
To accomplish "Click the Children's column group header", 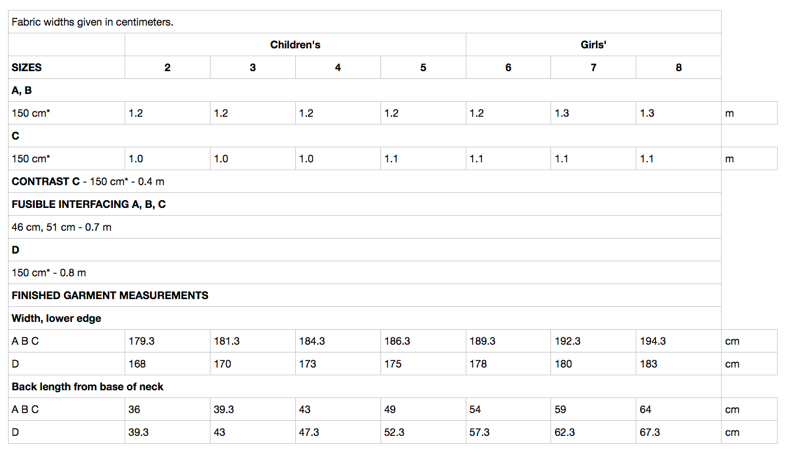I will (x=295, y=45).
